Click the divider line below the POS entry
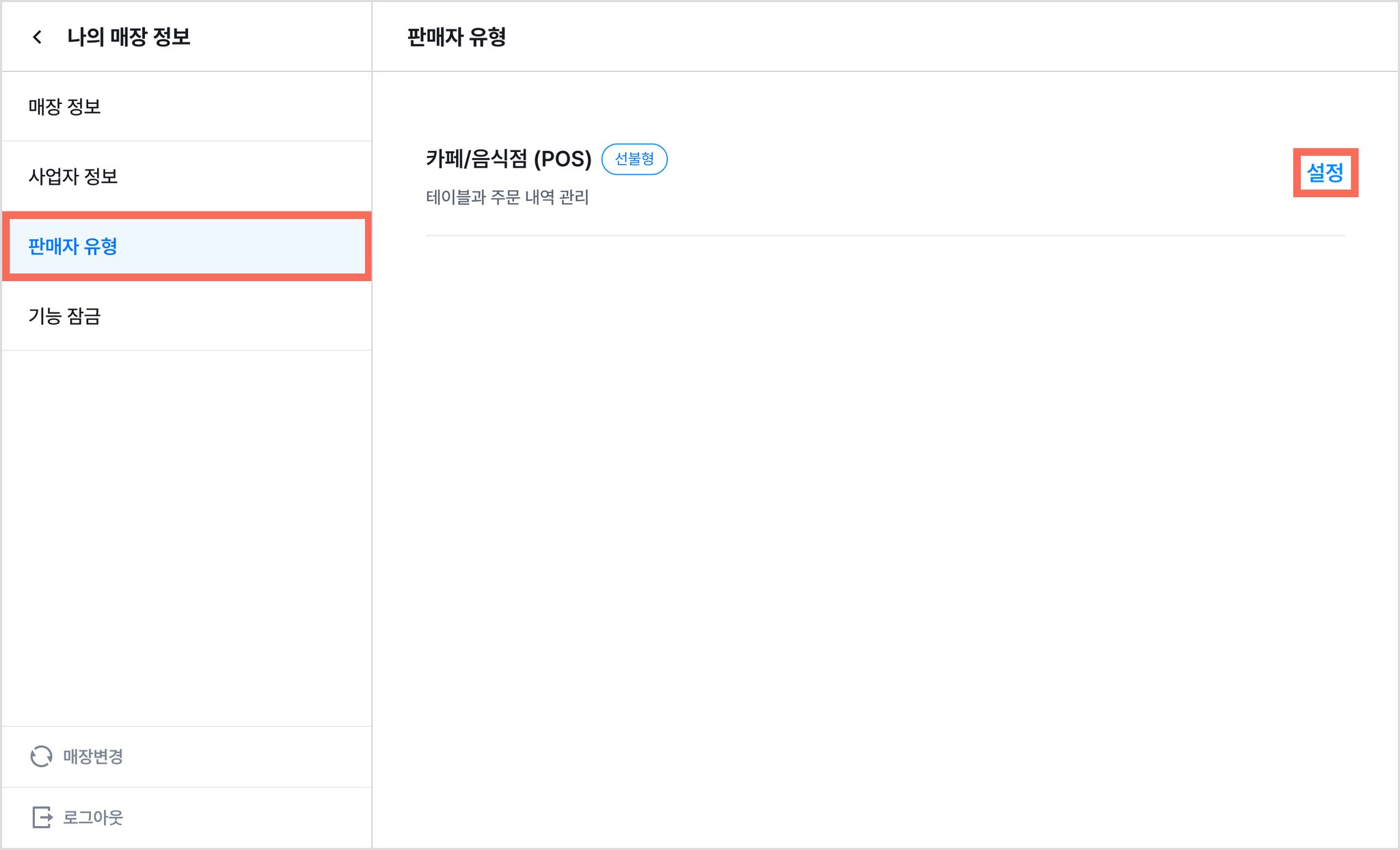The image size is (1400, 850). point(885,235)
